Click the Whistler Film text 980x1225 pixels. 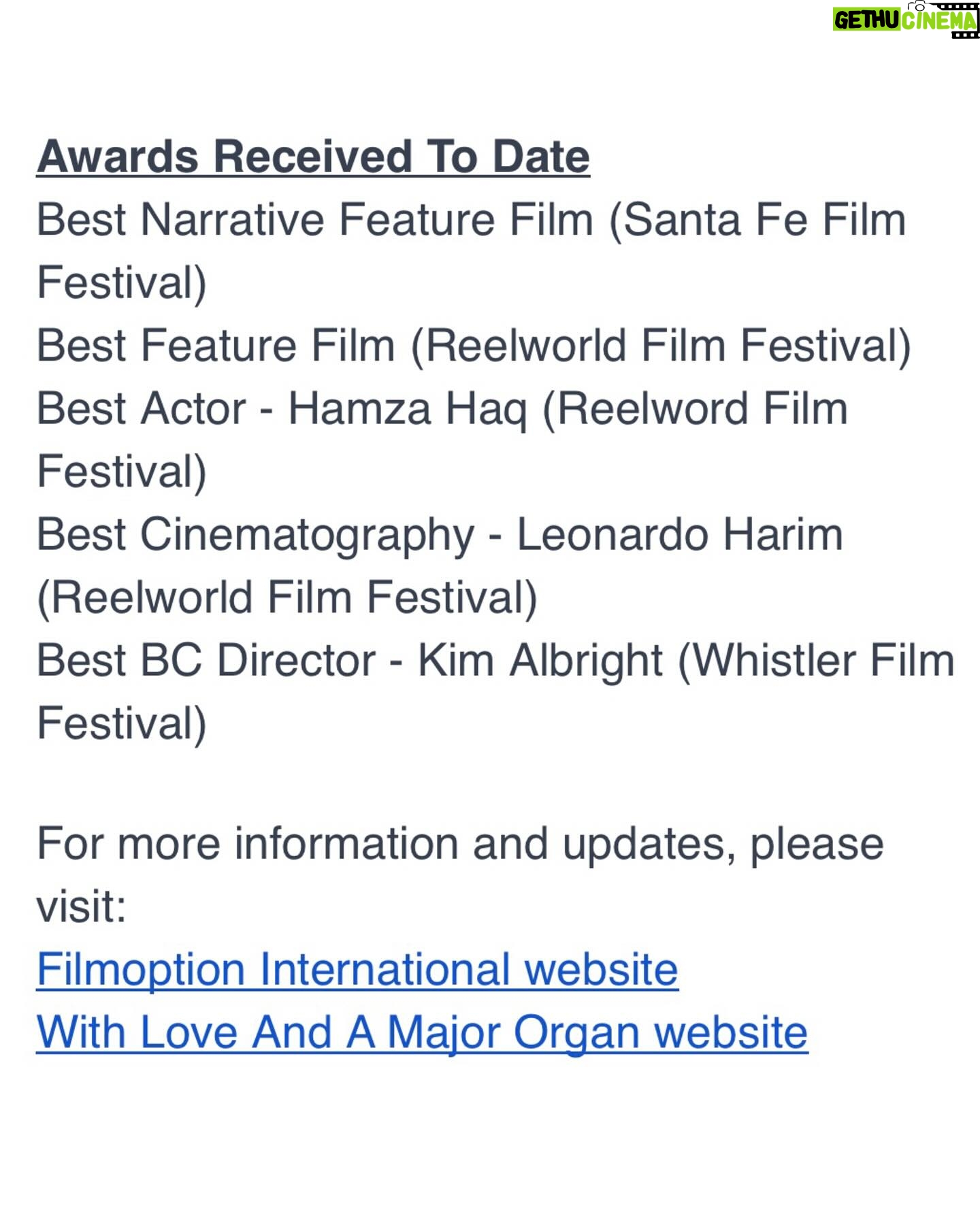(817, 661)
